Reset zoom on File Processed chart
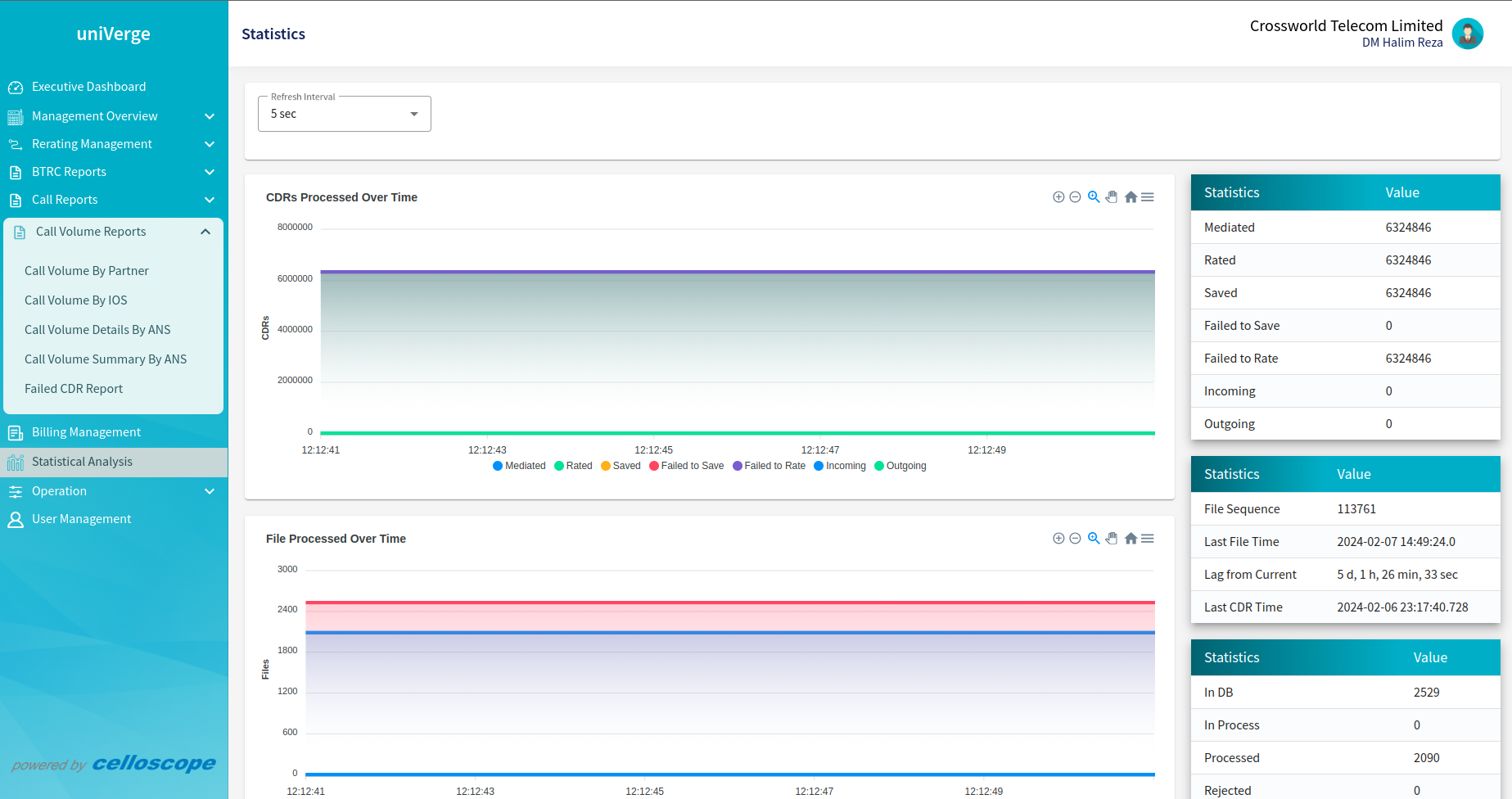Image resolution: width=1512 pixels, height=799 pixels. click(1131, 539)
